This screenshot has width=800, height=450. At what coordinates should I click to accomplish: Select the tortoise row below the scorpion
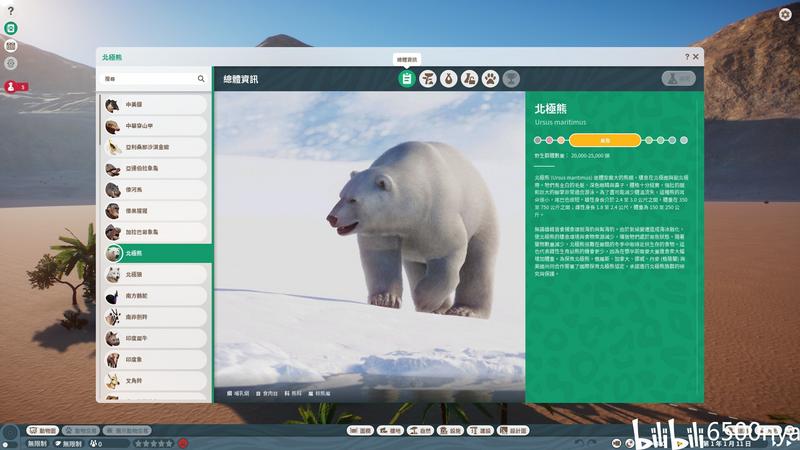pos(155,168)
